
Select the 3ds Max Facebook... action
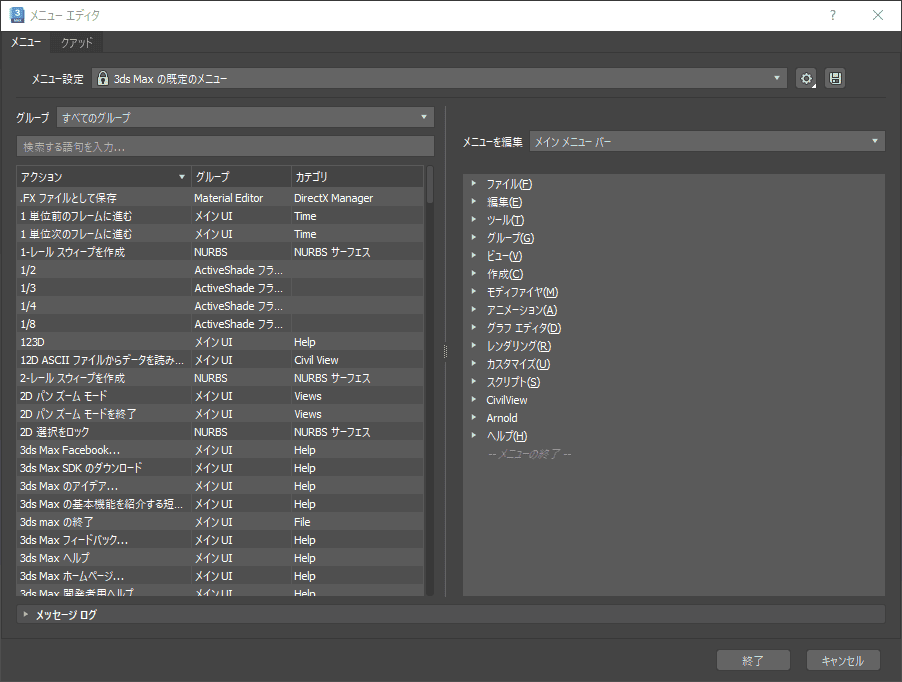(220, 450)
